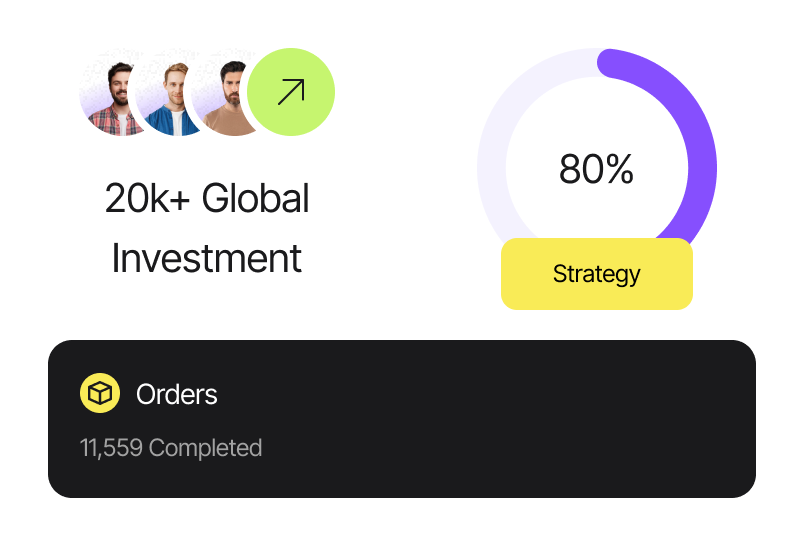Click the 80 number inside the ring
Image resolution: width=804 pixels, height=546 pixels.
(x=580, y=170)
